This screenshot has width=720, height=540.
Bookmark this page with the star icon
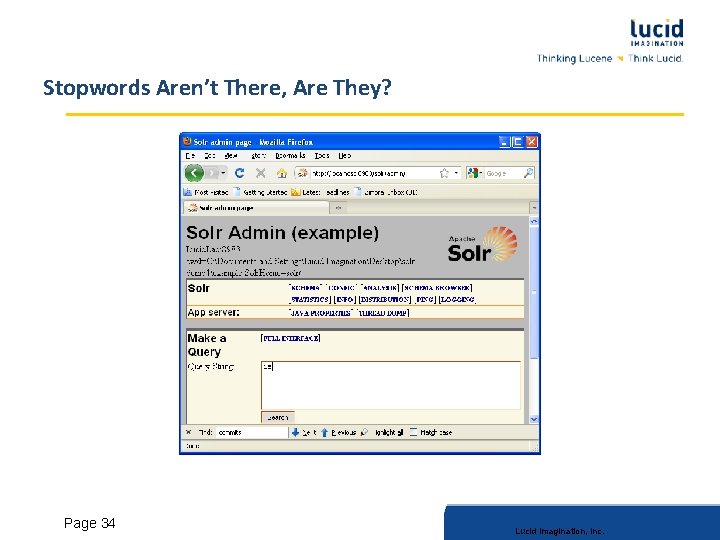coord(444,173)
